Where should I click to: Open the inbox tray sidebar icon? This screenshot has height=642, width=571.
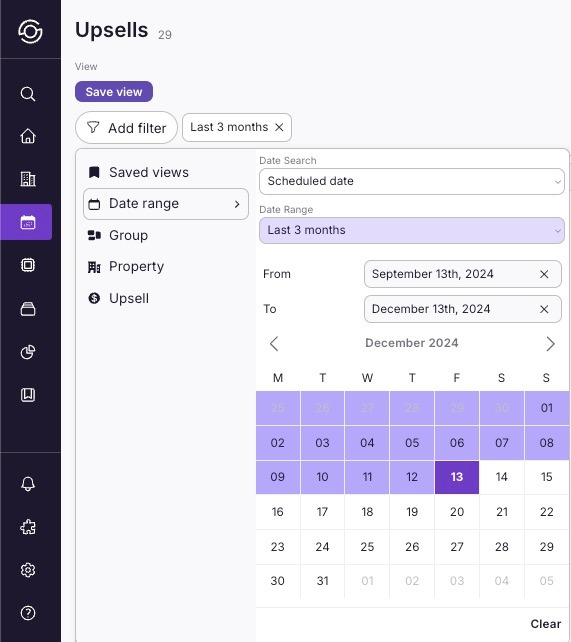28,309
